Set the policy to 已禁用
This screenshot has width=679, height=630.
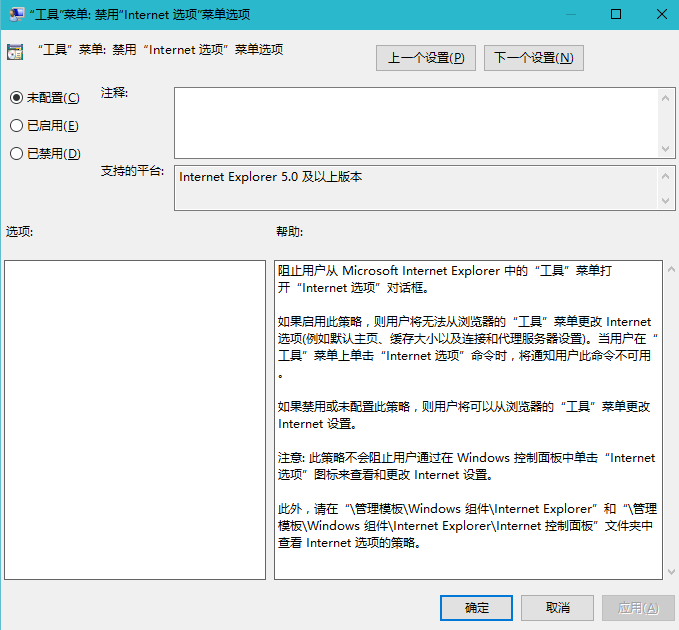pyautogui.click(x=16, y=153)
